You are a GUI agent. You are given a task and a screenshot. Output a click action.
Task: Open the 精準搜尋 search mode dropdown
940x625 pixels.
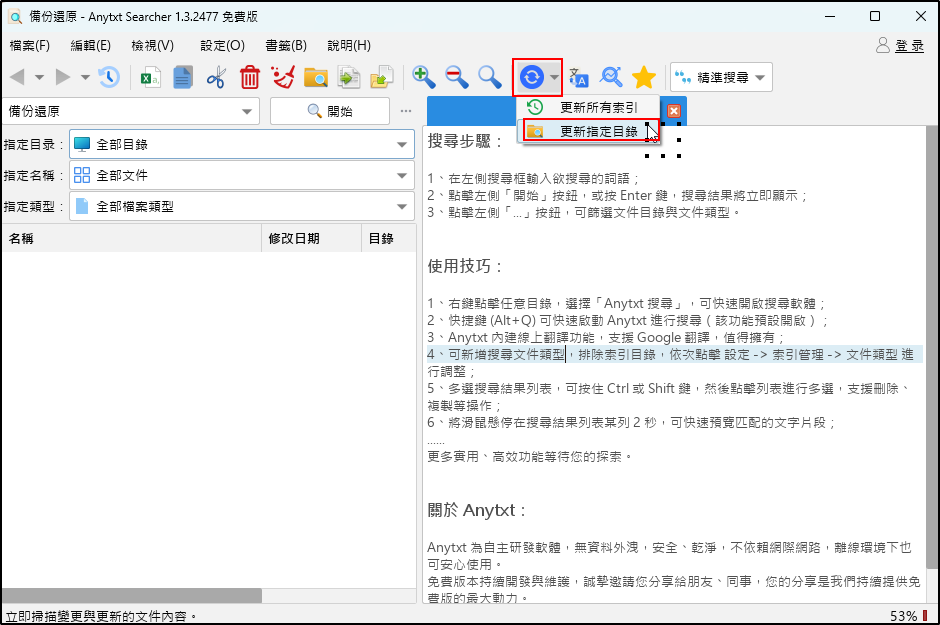pos(720,77)
